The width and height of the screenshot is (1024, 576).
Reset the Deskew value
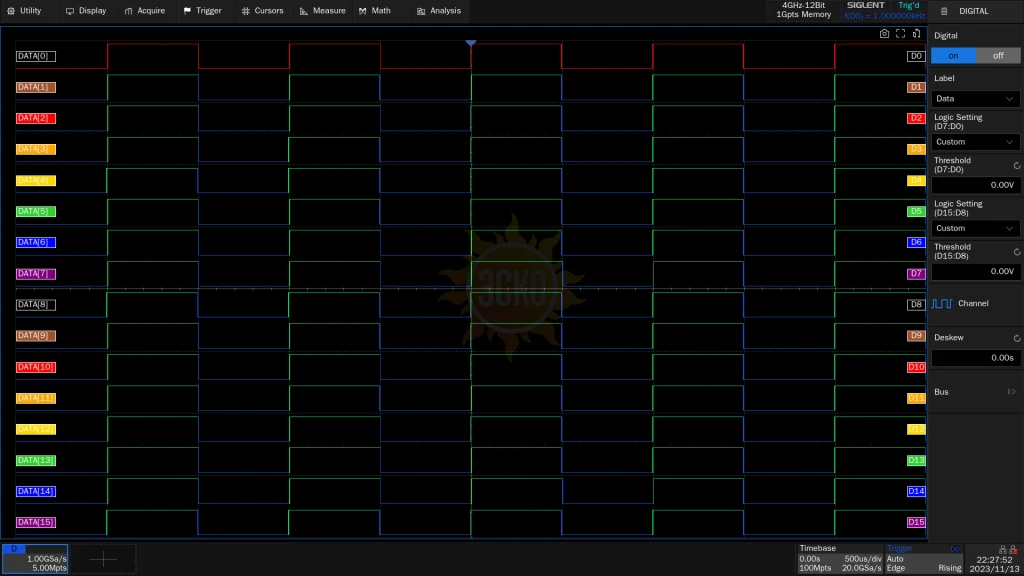pyautogui.click(x=1017, y=338)
